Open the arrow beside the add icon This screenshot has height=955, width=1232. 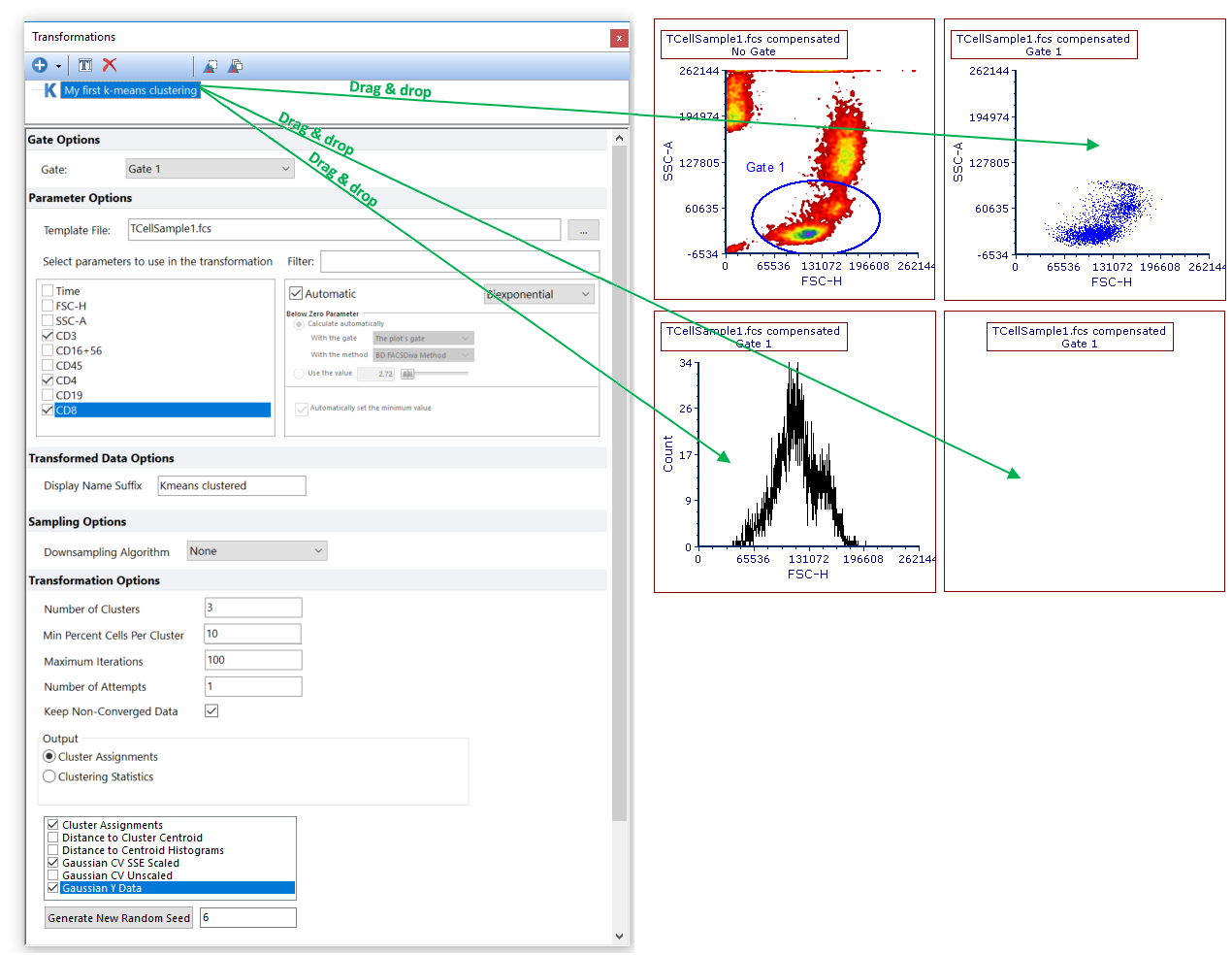point(58,66)
